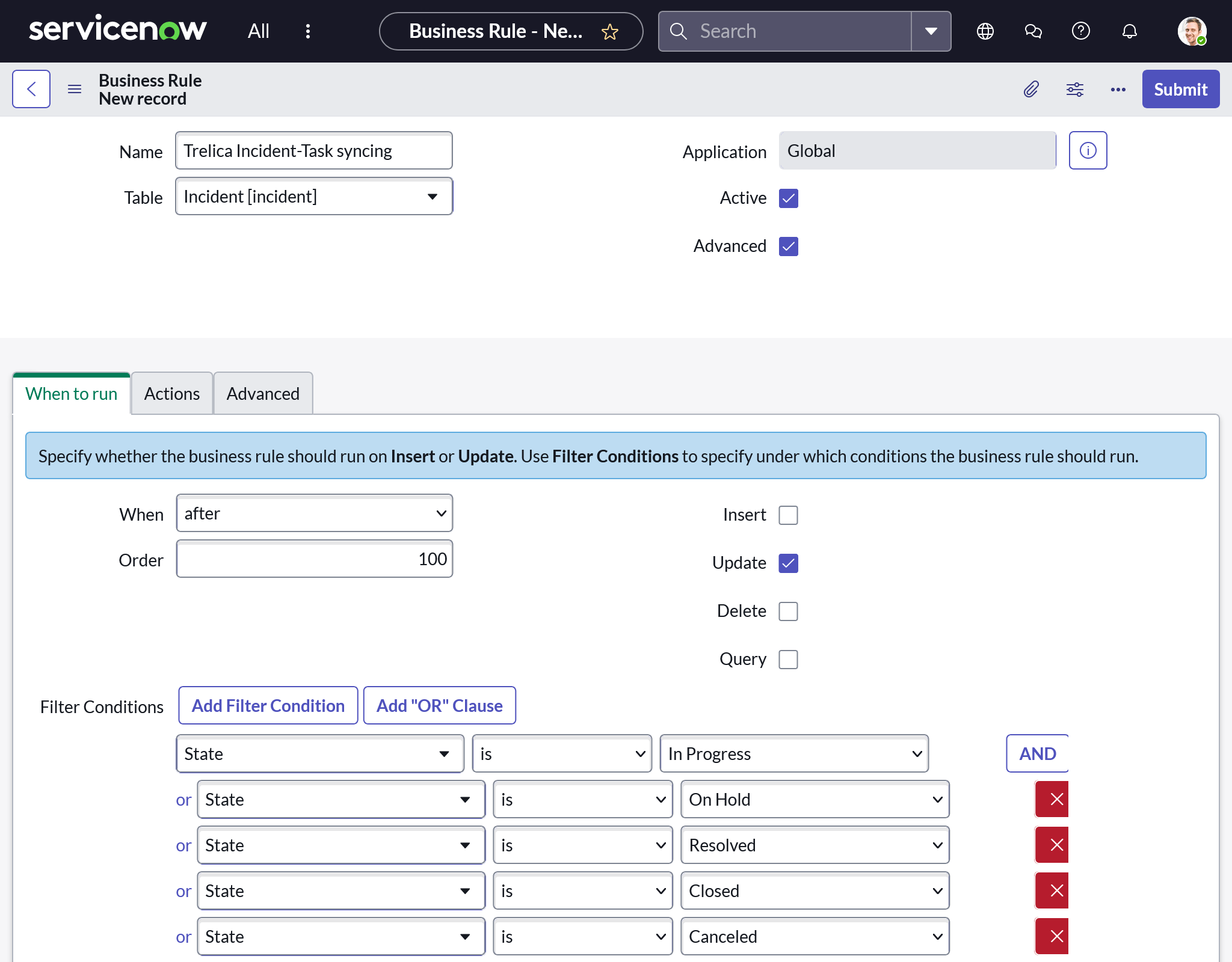Viewport: 1232px width, 962px height.
Task: Focus the global Search field
Action: click(785, 31)
